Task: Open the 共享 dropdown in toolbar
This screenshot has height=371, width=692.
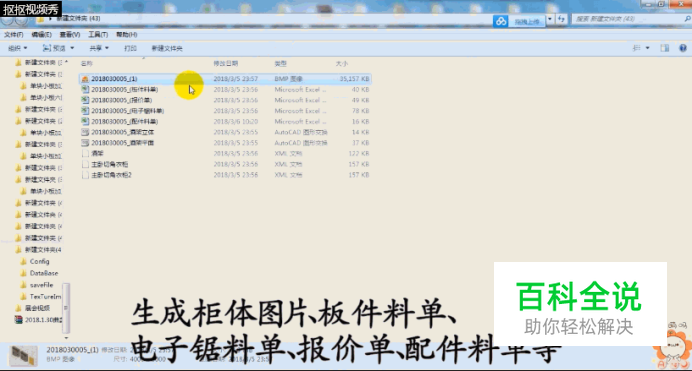Action: pyautogui.click(x=99, y=48)
